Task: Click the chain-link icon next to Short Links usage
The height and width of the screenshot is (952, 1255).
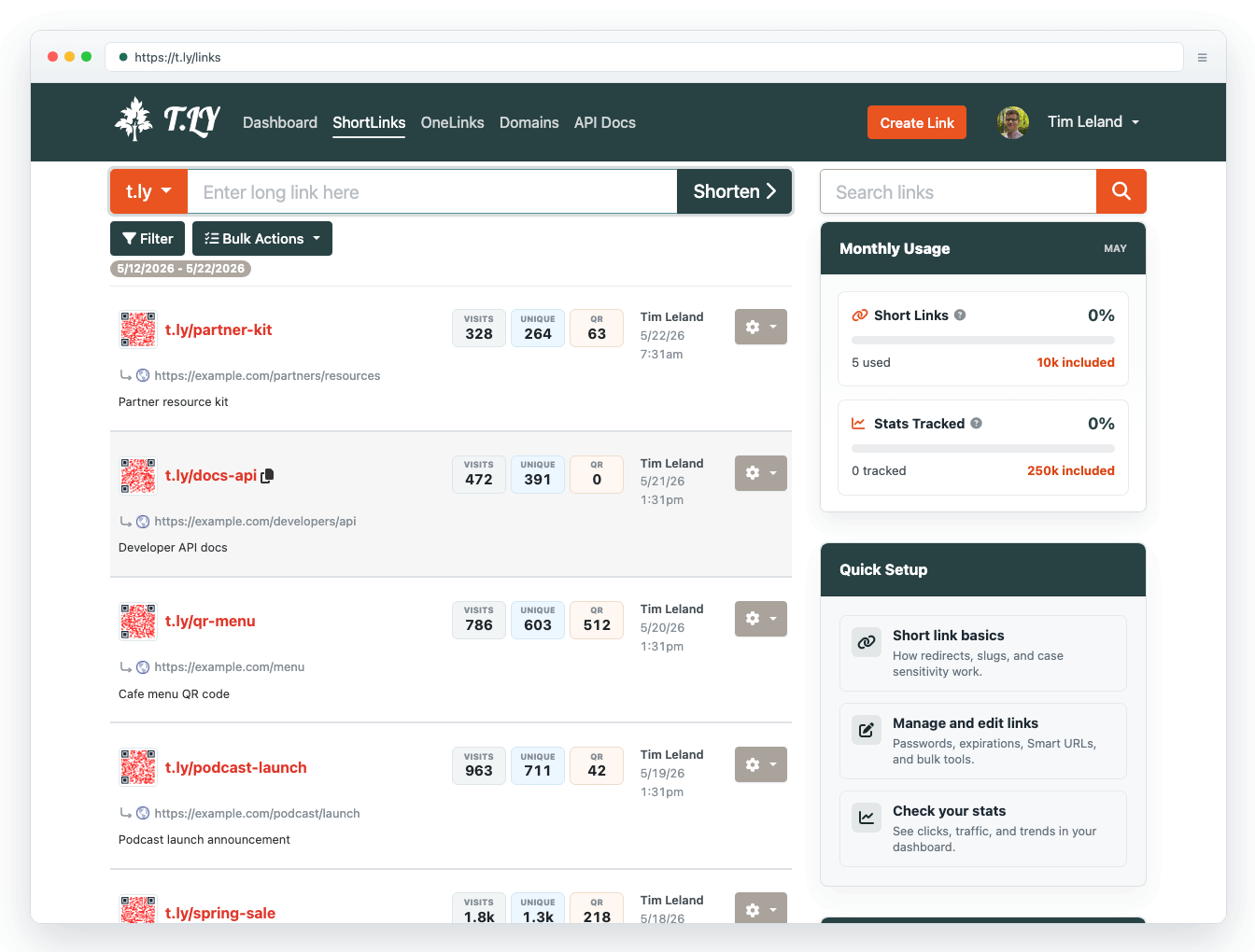Action: pyautogui.click(x=860, y=315)
